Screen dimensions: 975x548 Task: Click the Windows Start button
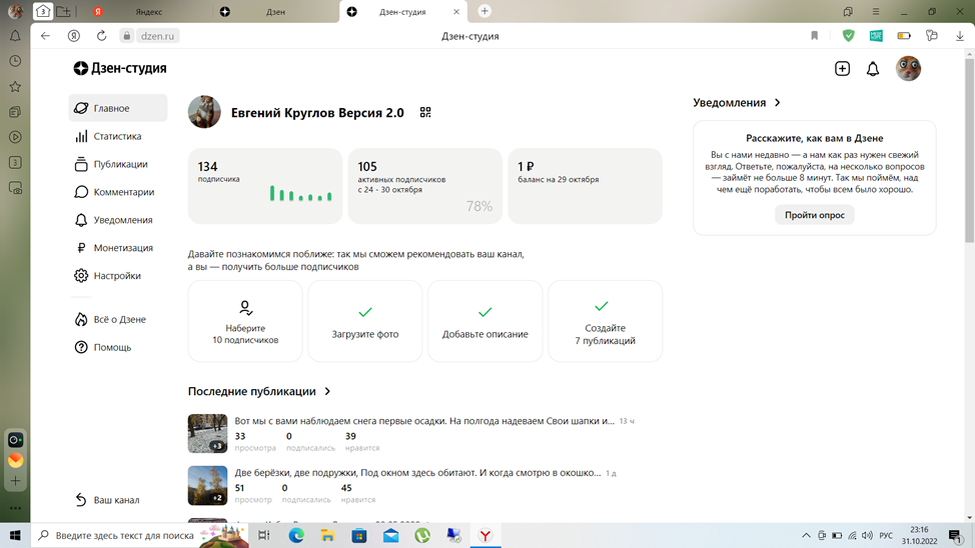[15, 536]
